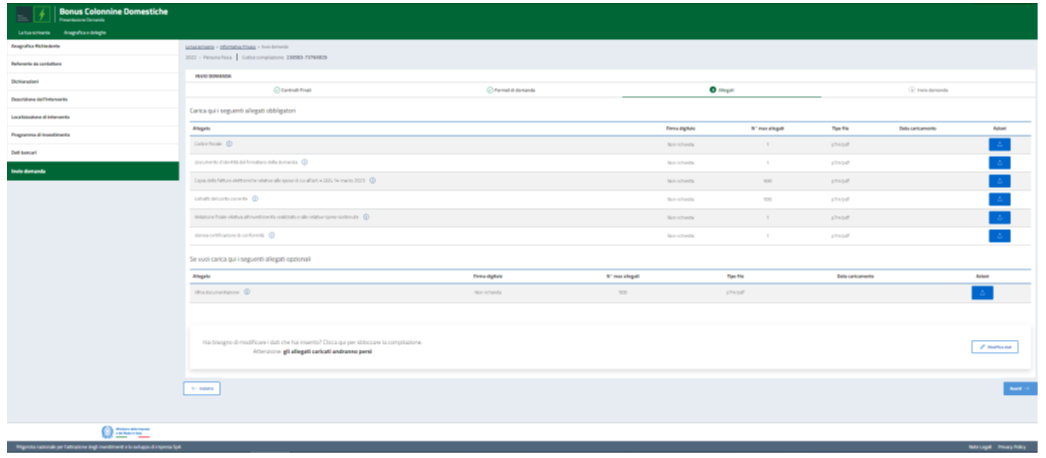
Task: Open the Privacy Policy footer link
Action: coord(1011,446)
